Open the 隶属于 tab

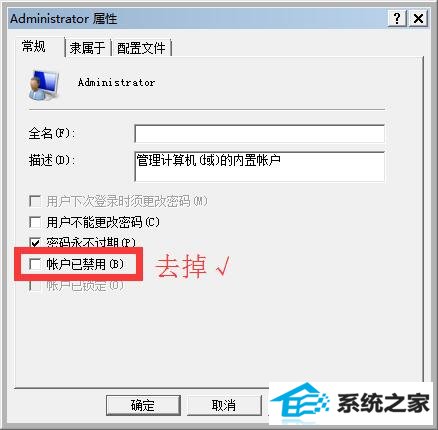point(88,48)
